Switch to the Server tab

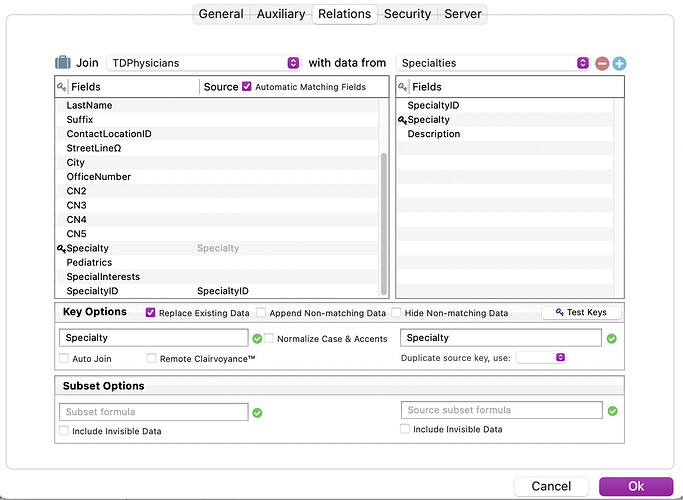tap(463, 14)
